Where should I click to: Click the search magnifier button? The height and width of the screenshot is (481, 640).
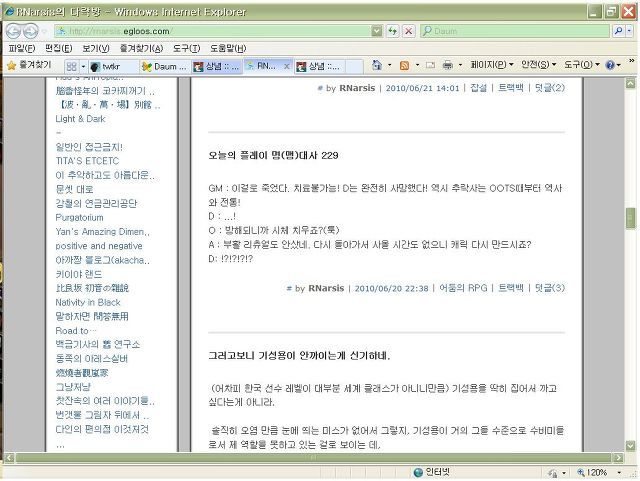[618, 31]
